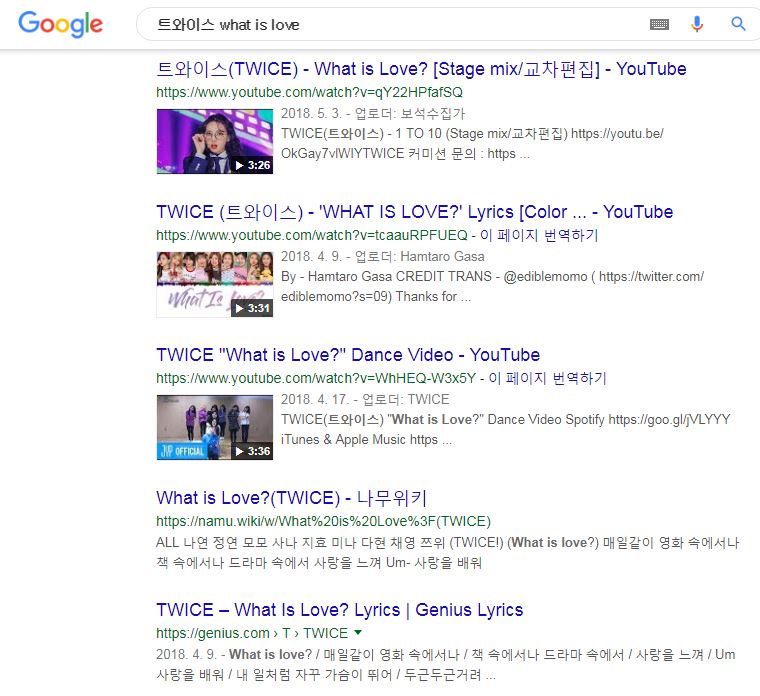Screen dimensions: 760x696
Task: Click the text '2018. 4. 9. - 업로더: Hamtaro Gasa'
Action: 382,256
